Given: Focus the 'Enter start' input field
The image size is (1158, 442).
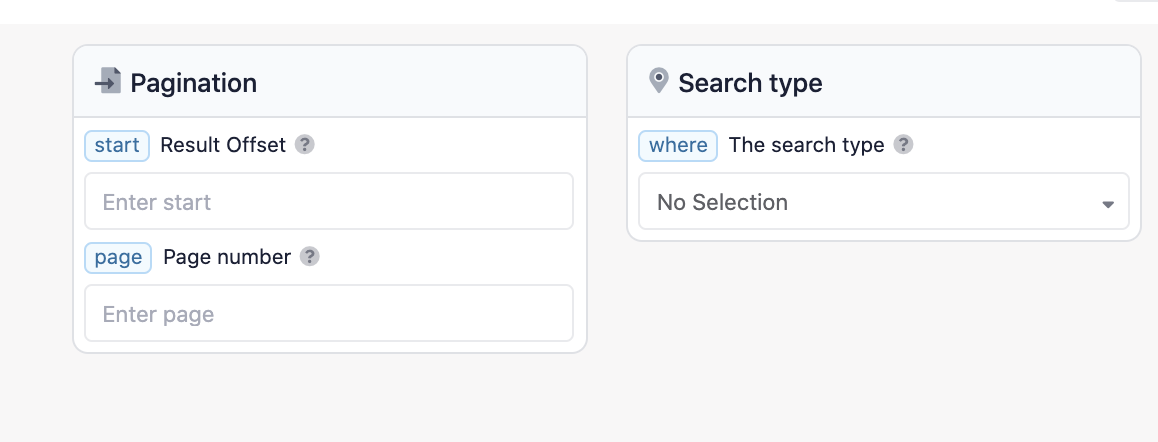Looking at the screenshot, I should (328, 202).
